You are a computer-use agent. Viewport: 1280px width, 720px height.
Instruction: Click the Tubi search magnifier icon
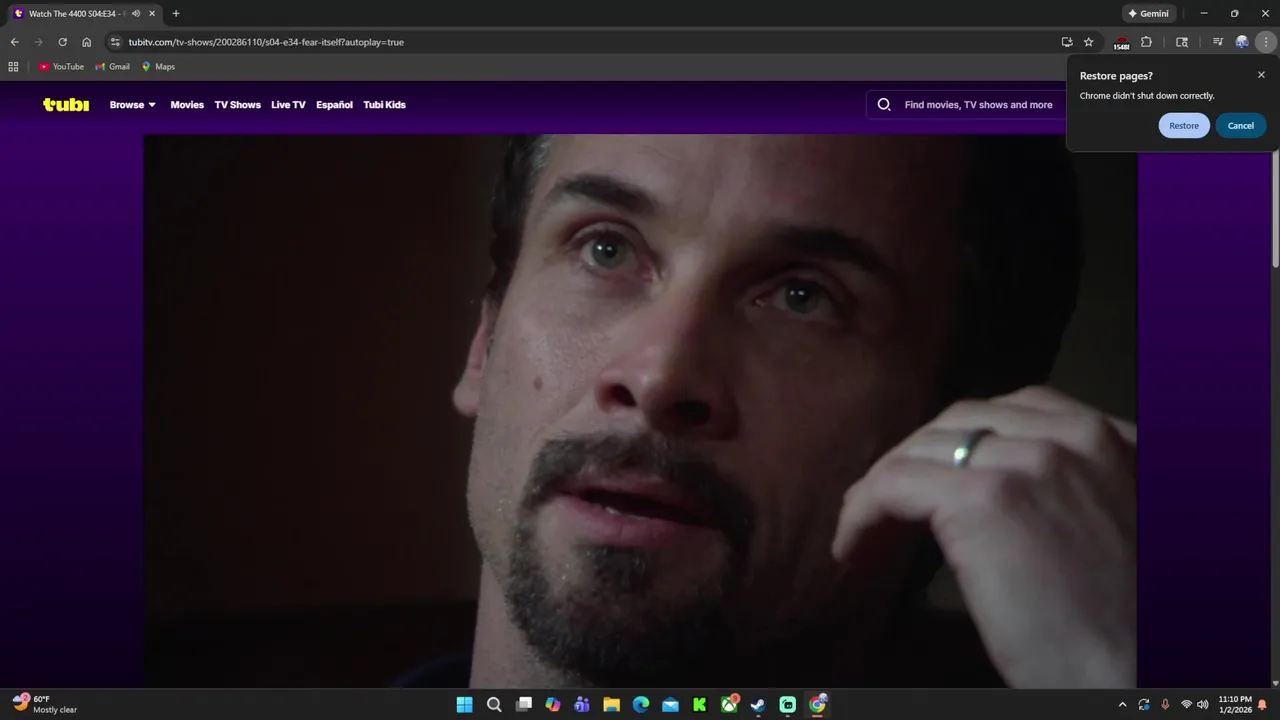pyautogui.click(x=884, y=104)
